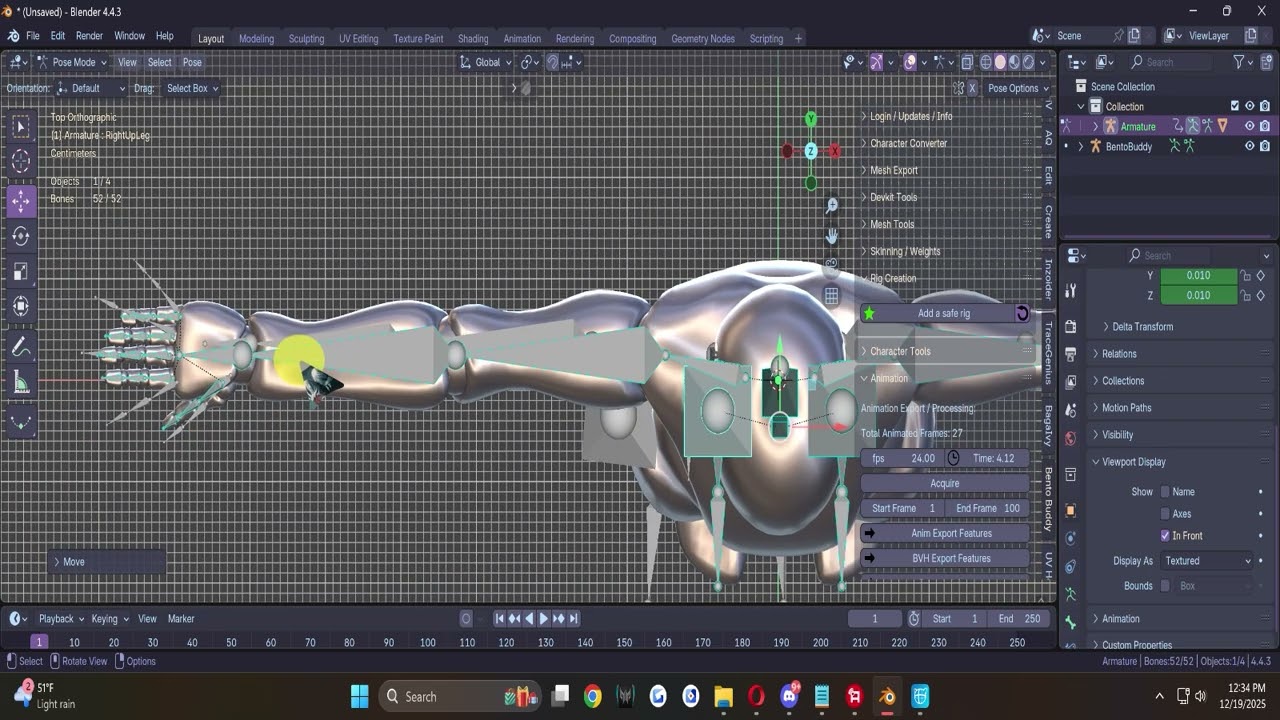The width and height of the screenshot is (1280, 720).
Task: Open Blender from the Windows taskbar
Action: pyautogui.click(x=887, y=696)
